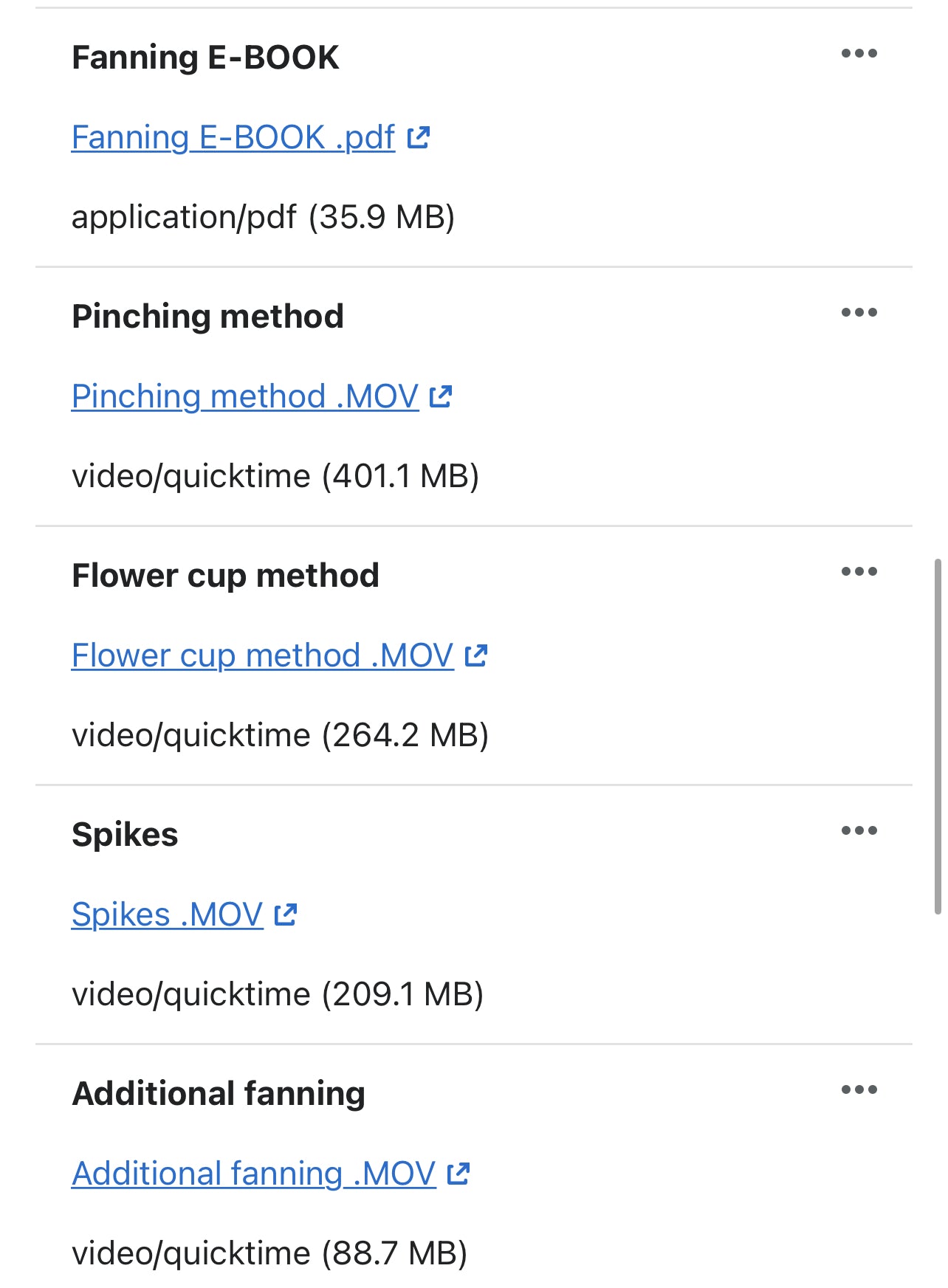Select the Fanning E-BOOK heading

tap(205, 58)
